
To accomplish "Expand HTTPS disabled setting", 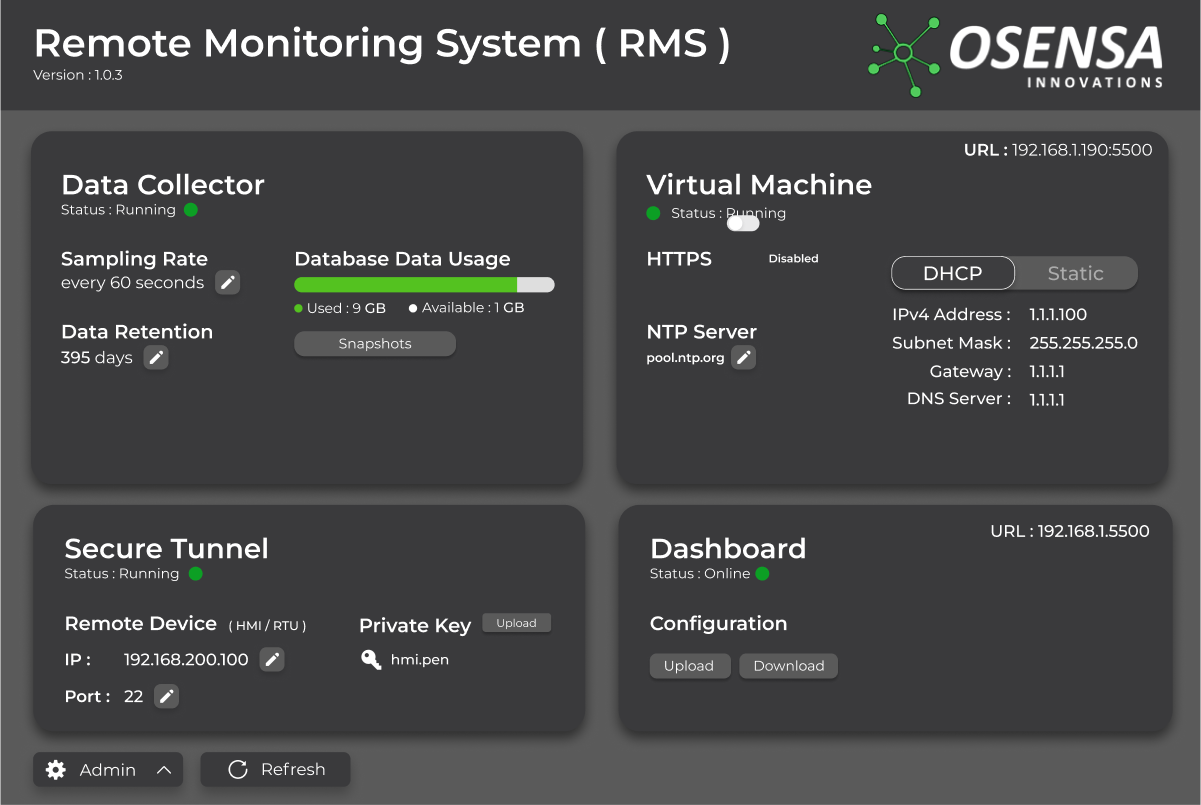I will click(793, 258).
